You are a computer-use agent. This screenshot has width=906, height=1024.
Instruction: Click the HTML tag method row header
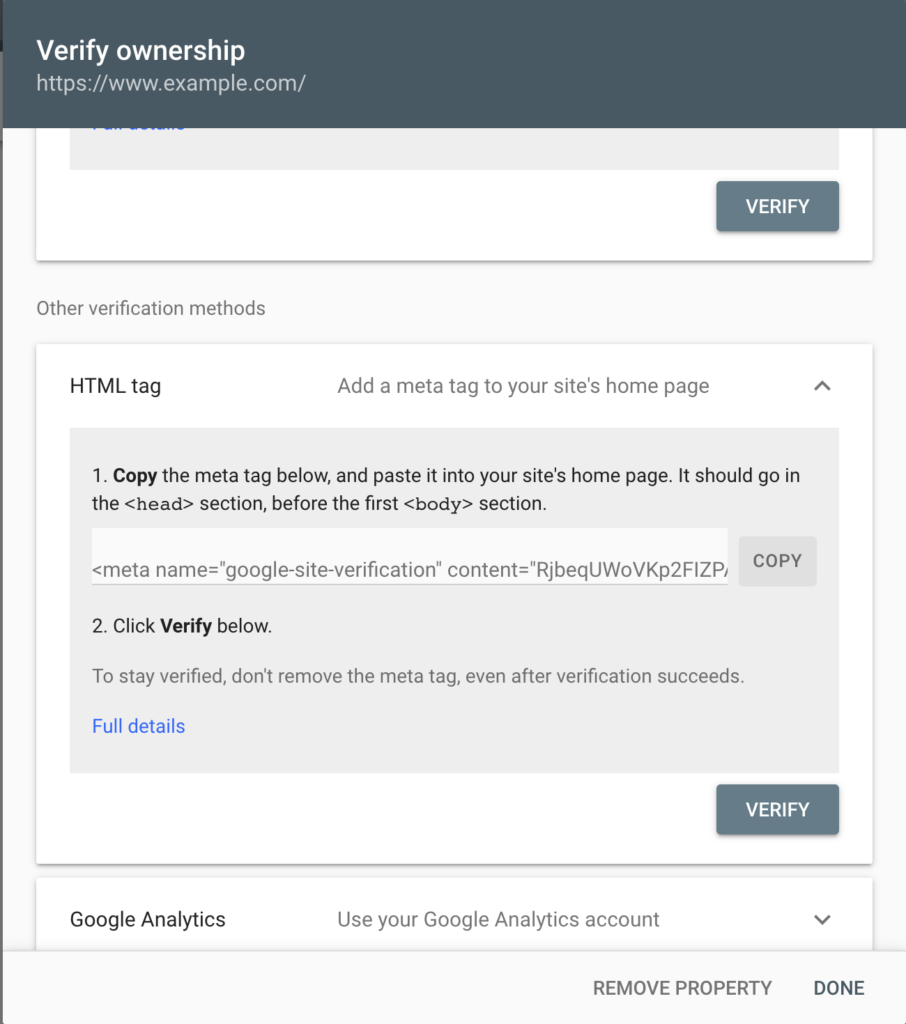coord(115,385)
